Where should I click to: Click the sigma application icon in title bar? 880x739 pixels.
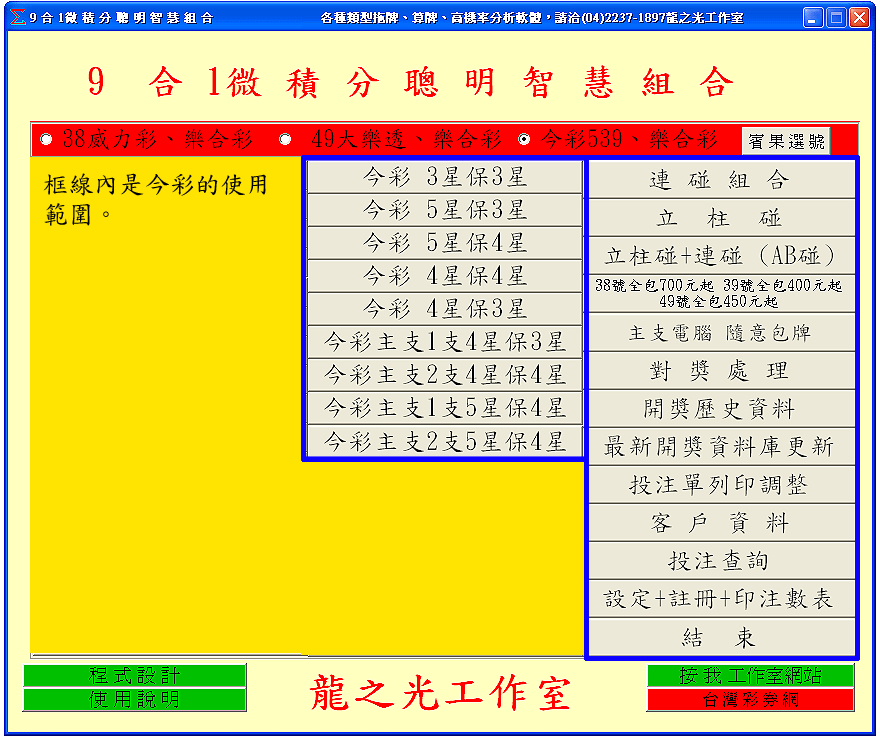click(17, 17)
